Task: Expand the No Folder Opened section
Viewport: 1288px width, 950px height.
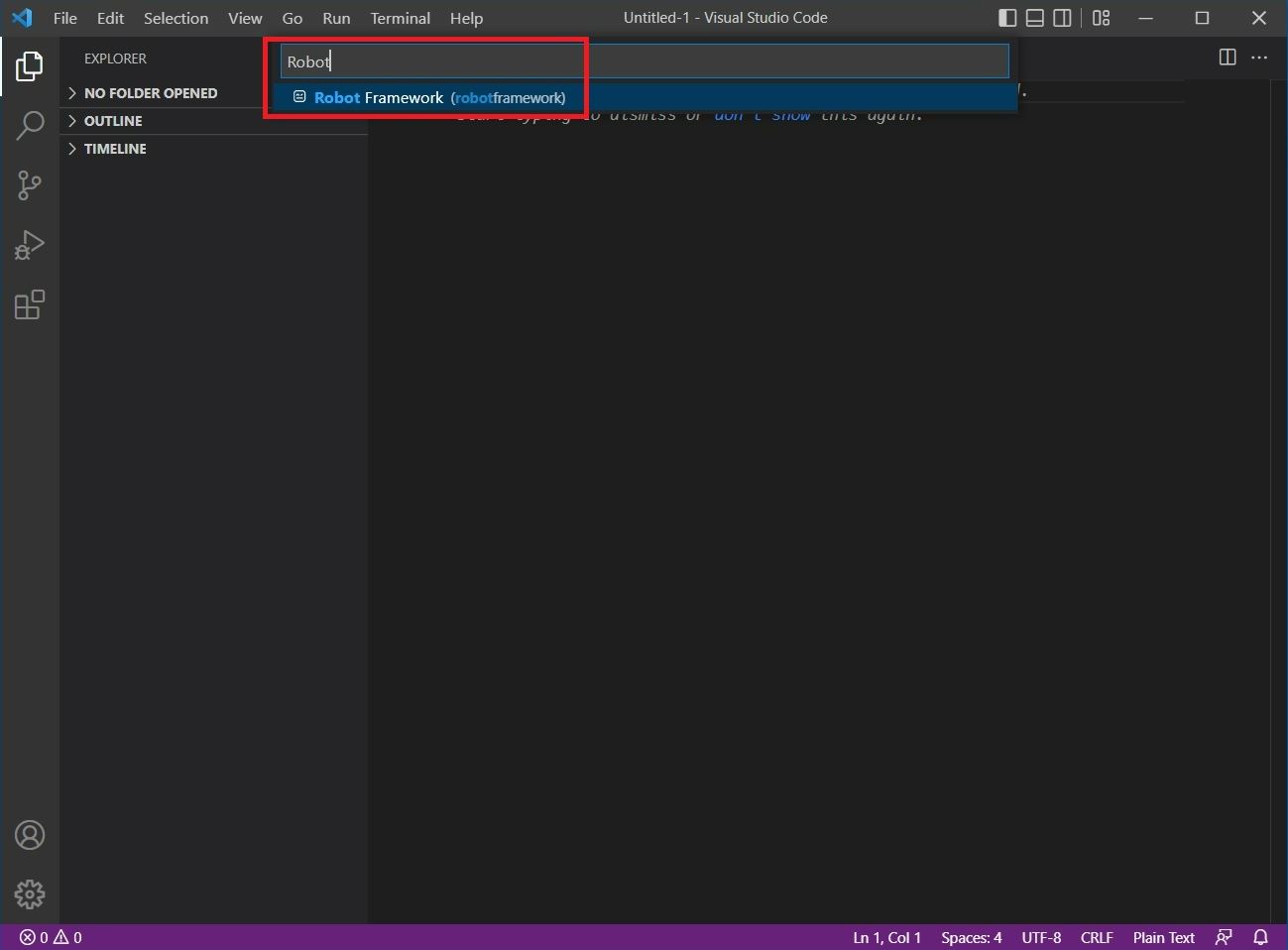Action: click(213, 93)
